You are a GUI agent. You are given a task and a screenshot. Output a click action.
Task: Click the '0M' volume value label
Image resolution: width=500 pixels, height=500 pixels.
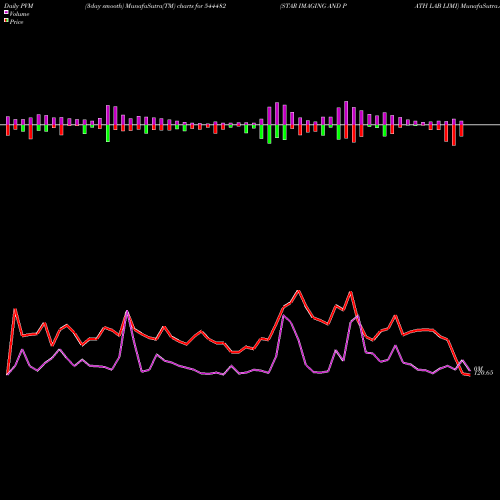coord(478,369)
